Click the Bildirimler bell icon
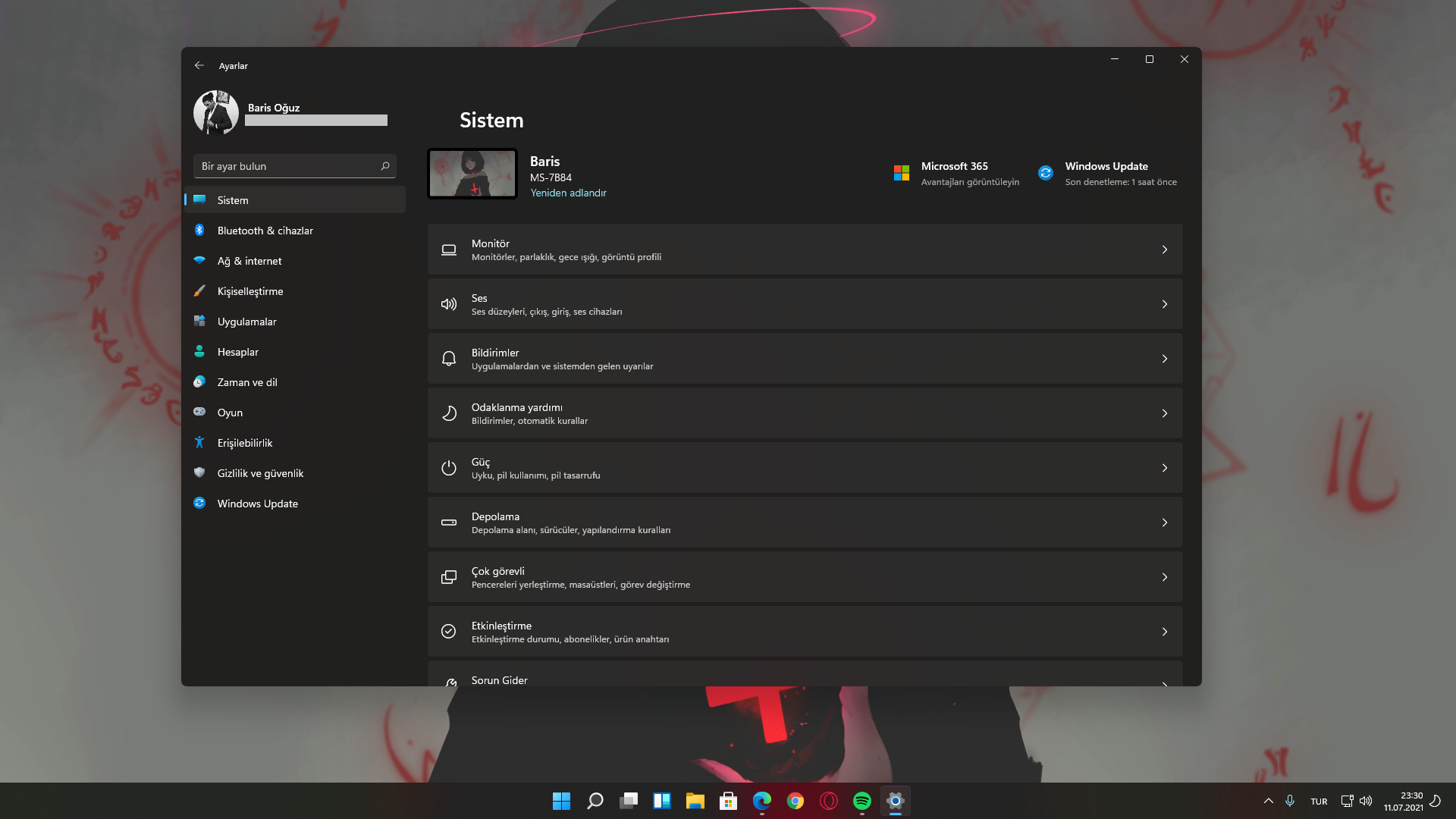 (x=449, y=359)
